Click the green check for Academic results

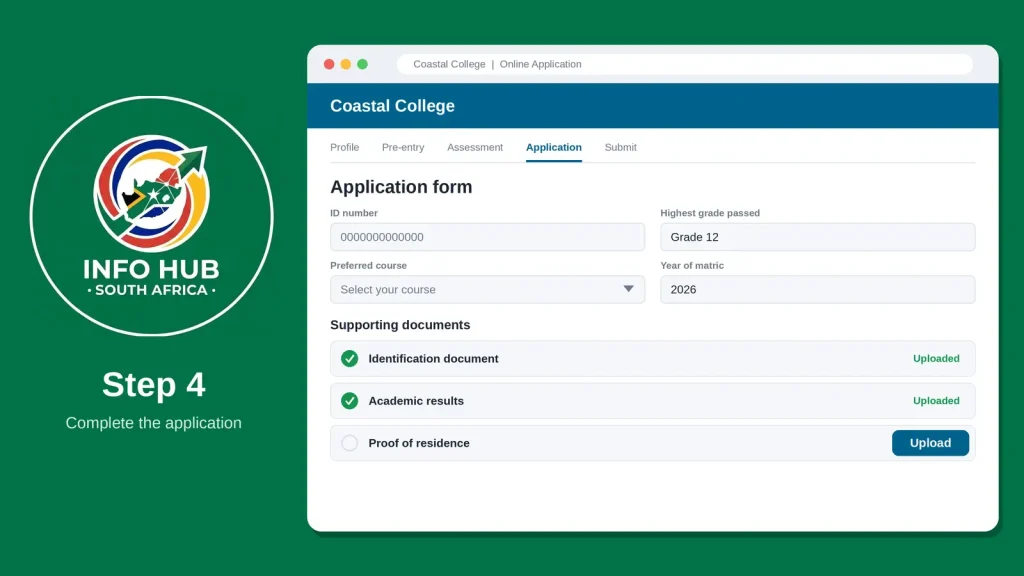coord(349,401)
